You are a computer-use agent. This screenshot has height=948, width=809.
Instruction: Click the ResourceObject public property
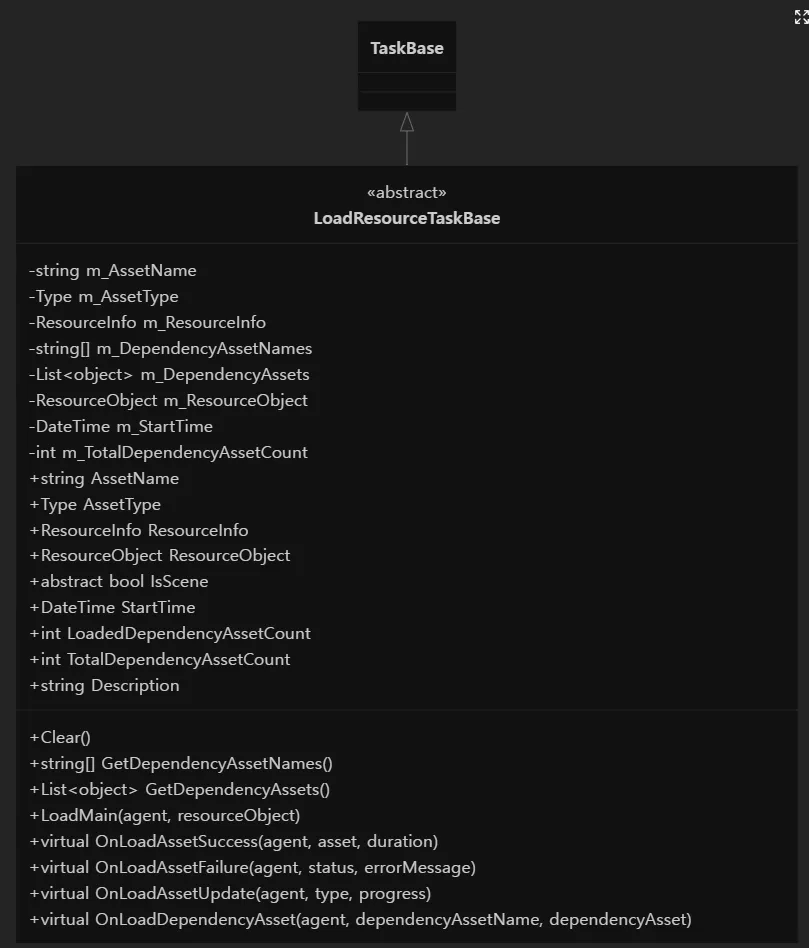pyautogui.click(x=160, y=555)
